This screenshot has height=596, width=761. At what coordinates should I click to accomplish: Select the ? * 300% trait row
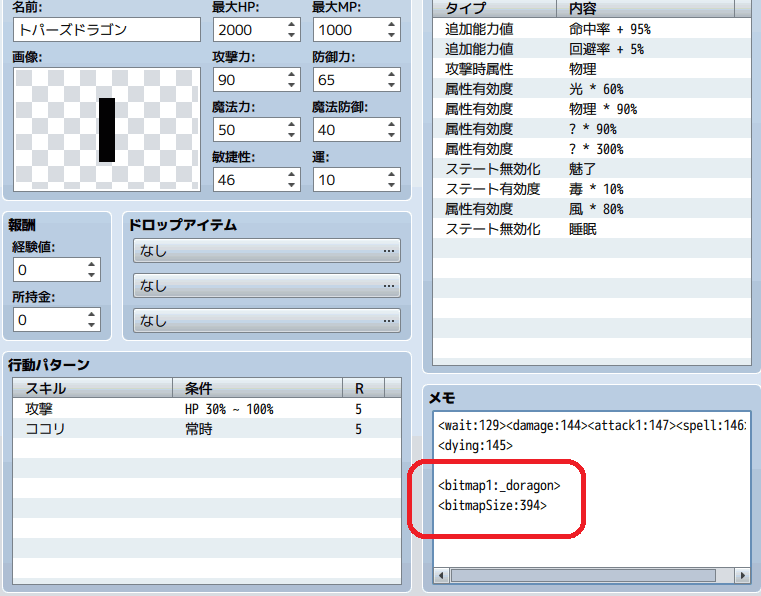(x=592, y=149)
